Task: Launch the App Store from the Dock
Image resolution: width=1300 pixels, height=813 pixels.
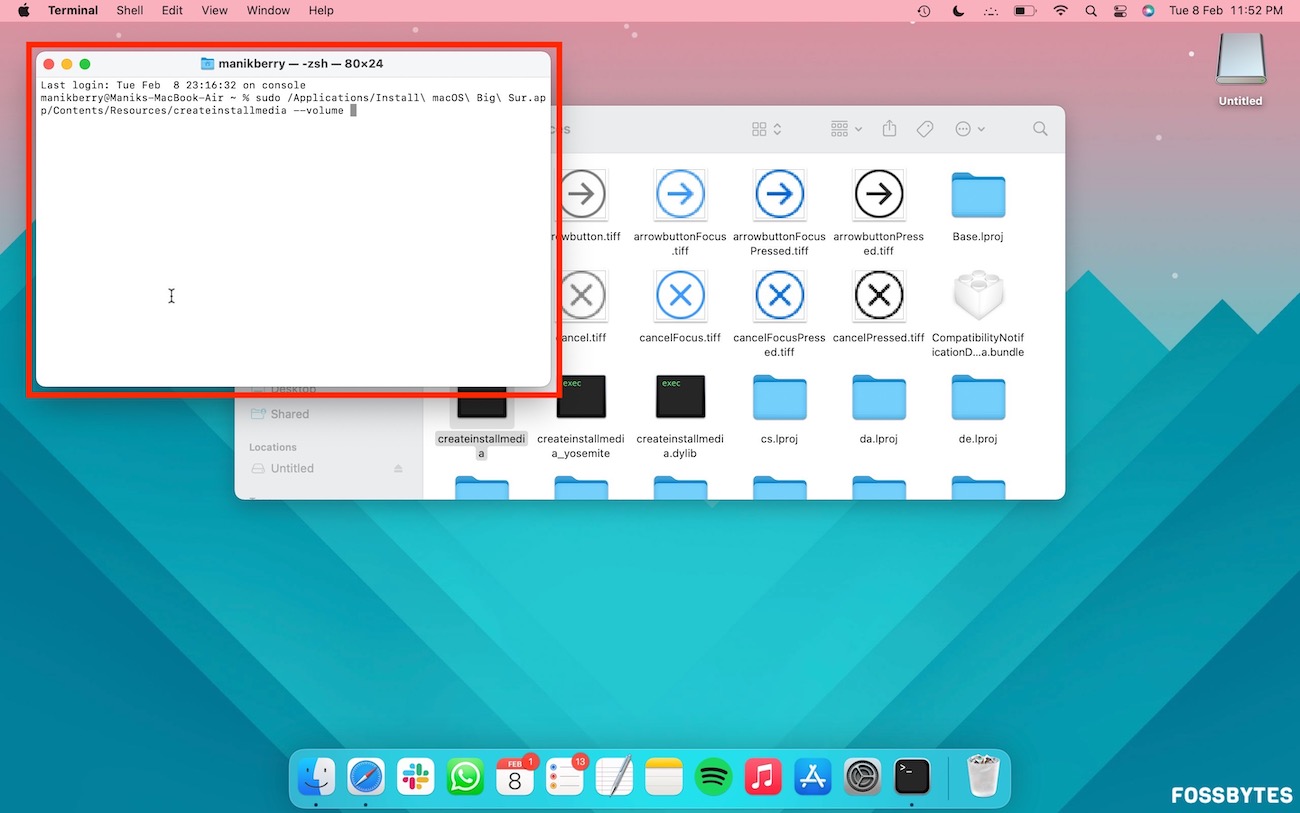Action: 812,776
